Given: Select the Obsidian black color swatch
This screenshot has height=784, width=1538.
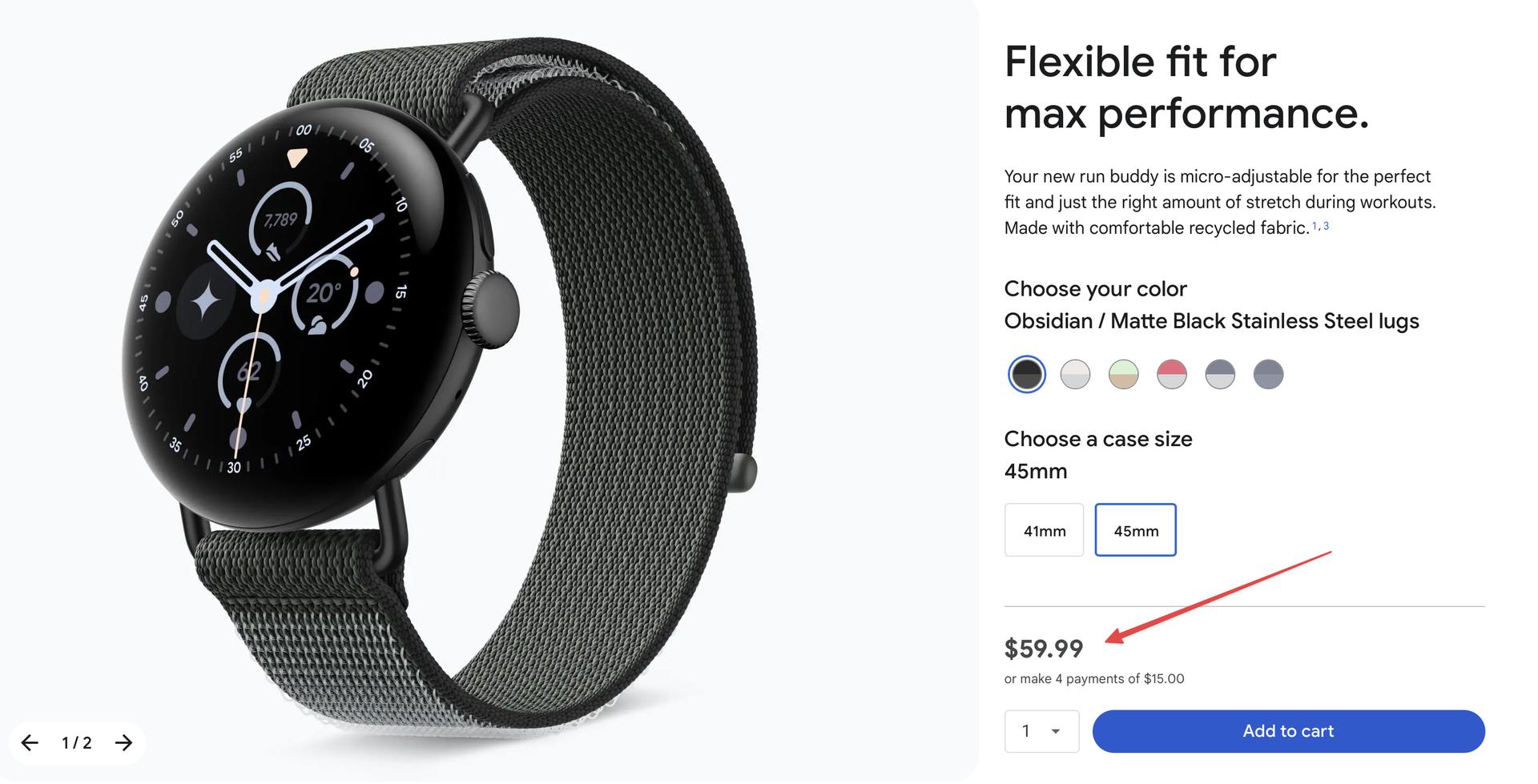Looking at the screenshot, I should [x=1026, y=374].
